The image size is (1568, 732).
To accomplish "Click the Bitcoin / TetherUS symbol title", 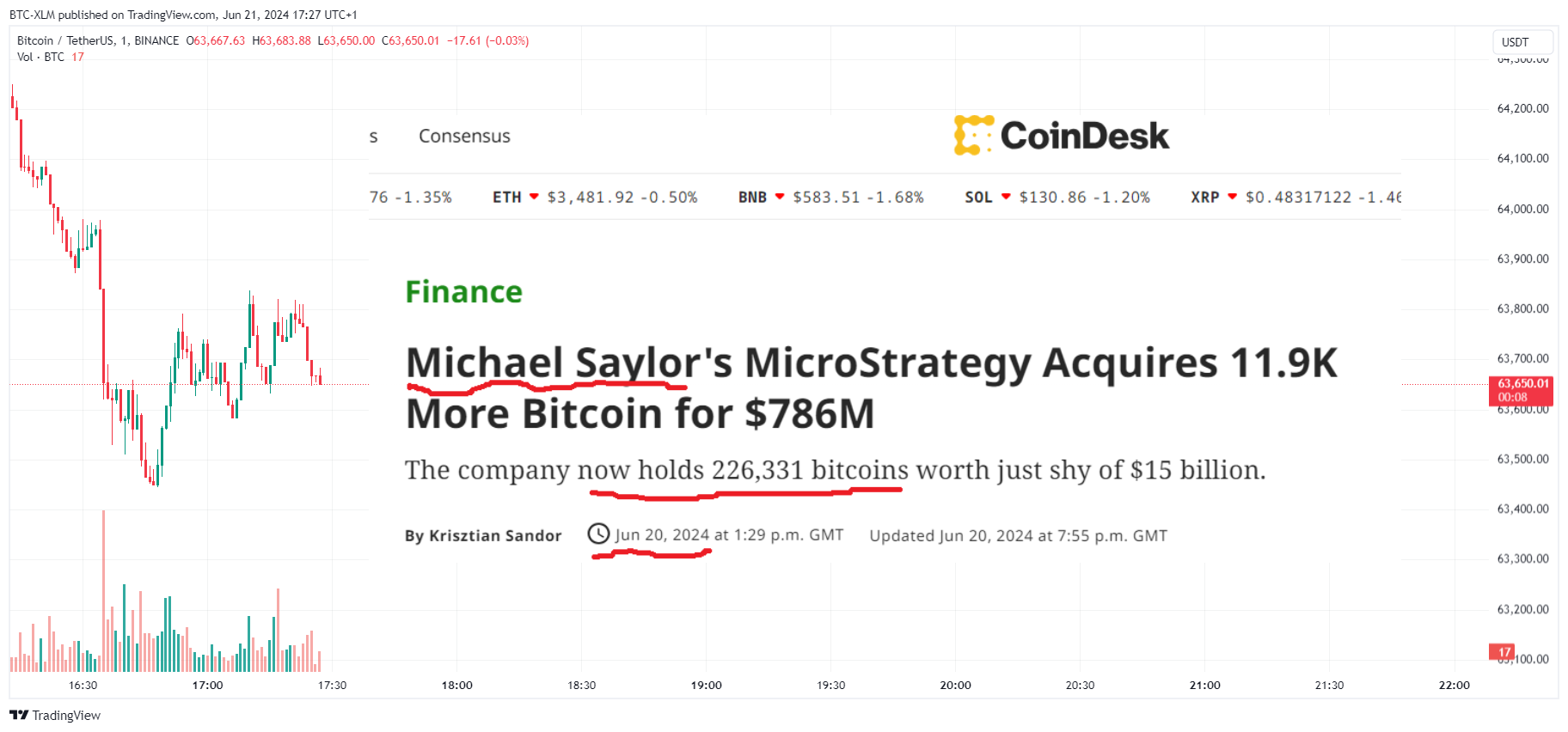I will (98, 40).
